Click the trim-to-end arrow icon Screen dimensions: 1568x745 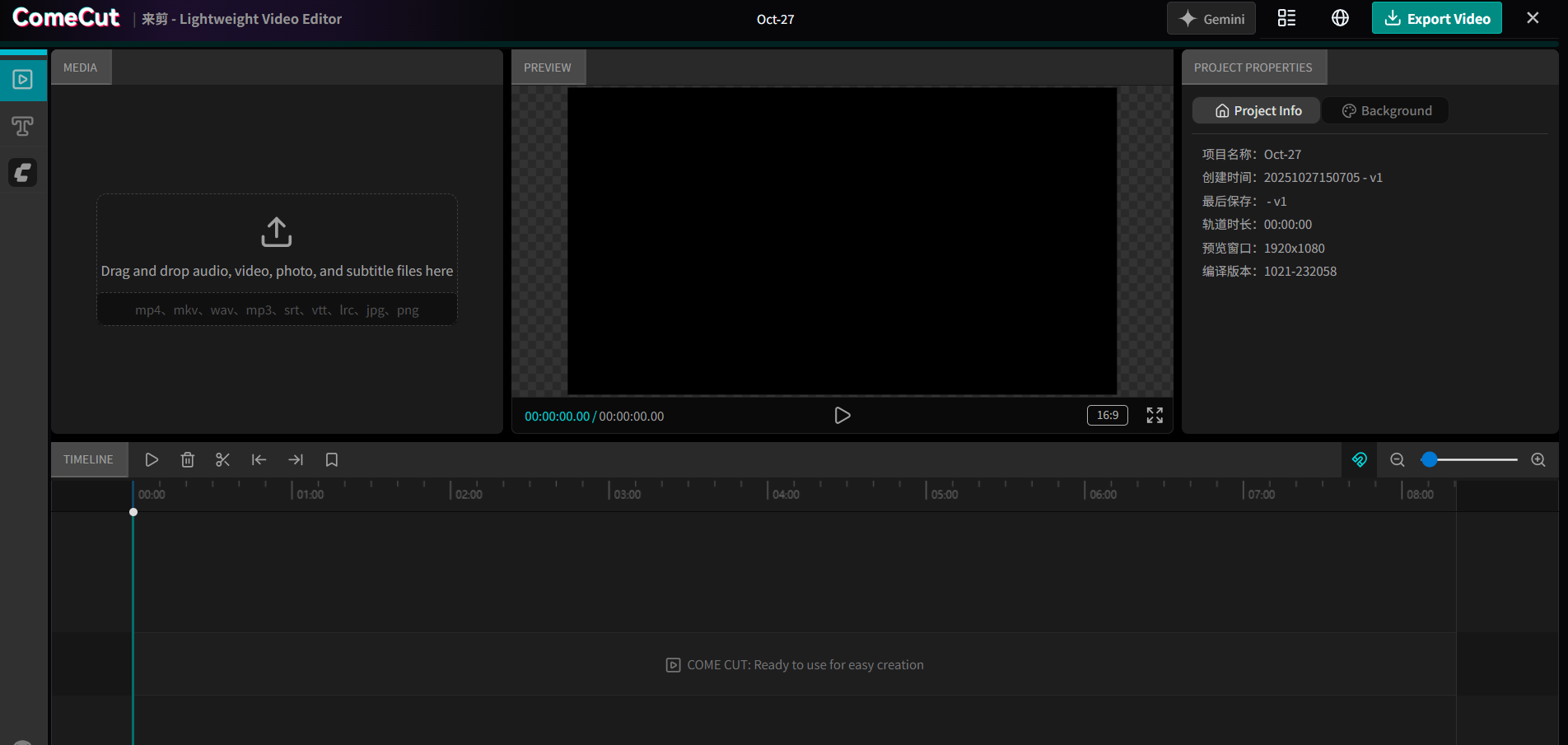(296, 460)
